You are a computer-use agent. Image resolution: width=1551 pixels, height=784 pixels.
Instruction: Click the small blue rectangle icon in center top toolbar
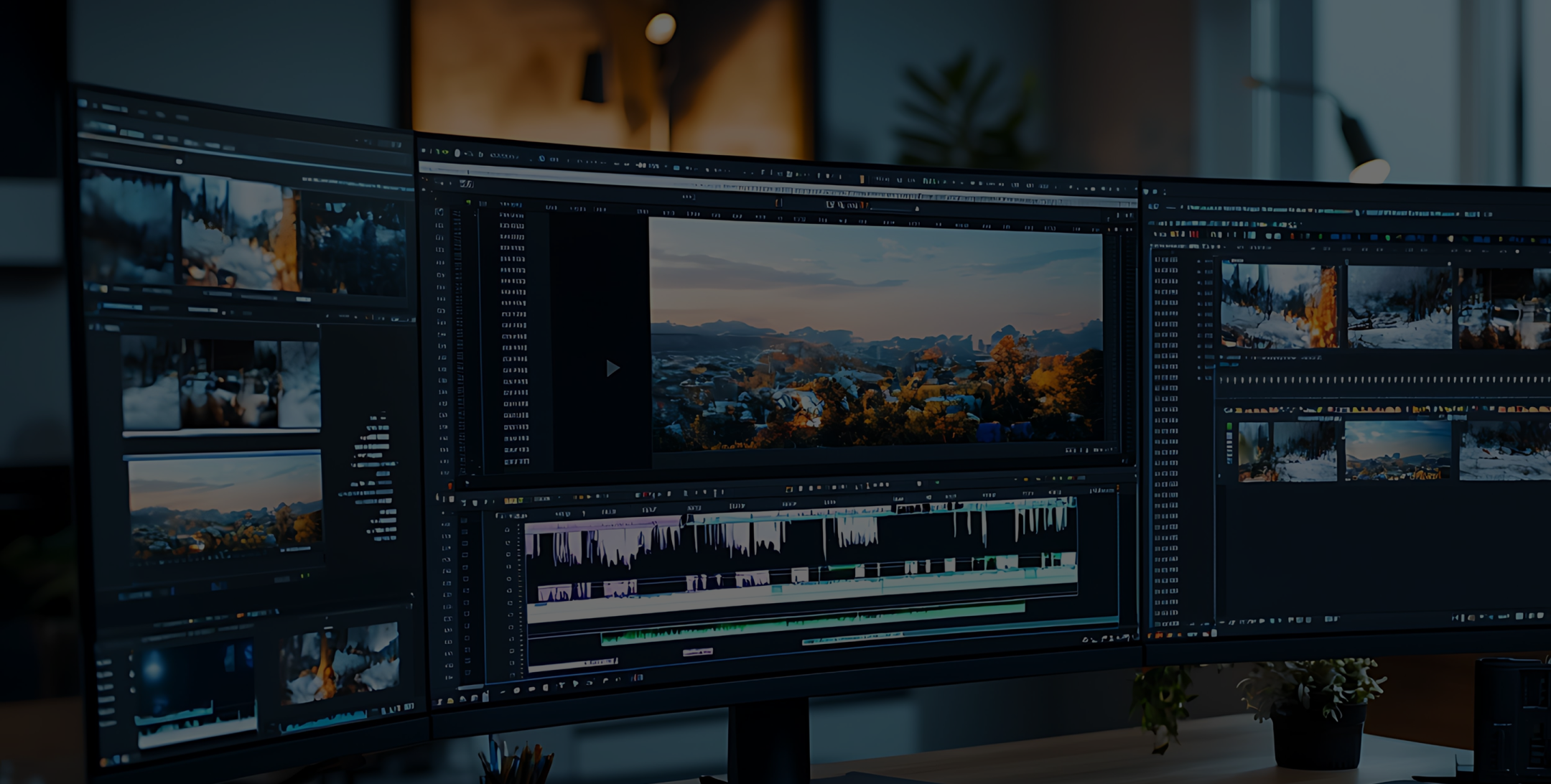[x=676, y=168]
